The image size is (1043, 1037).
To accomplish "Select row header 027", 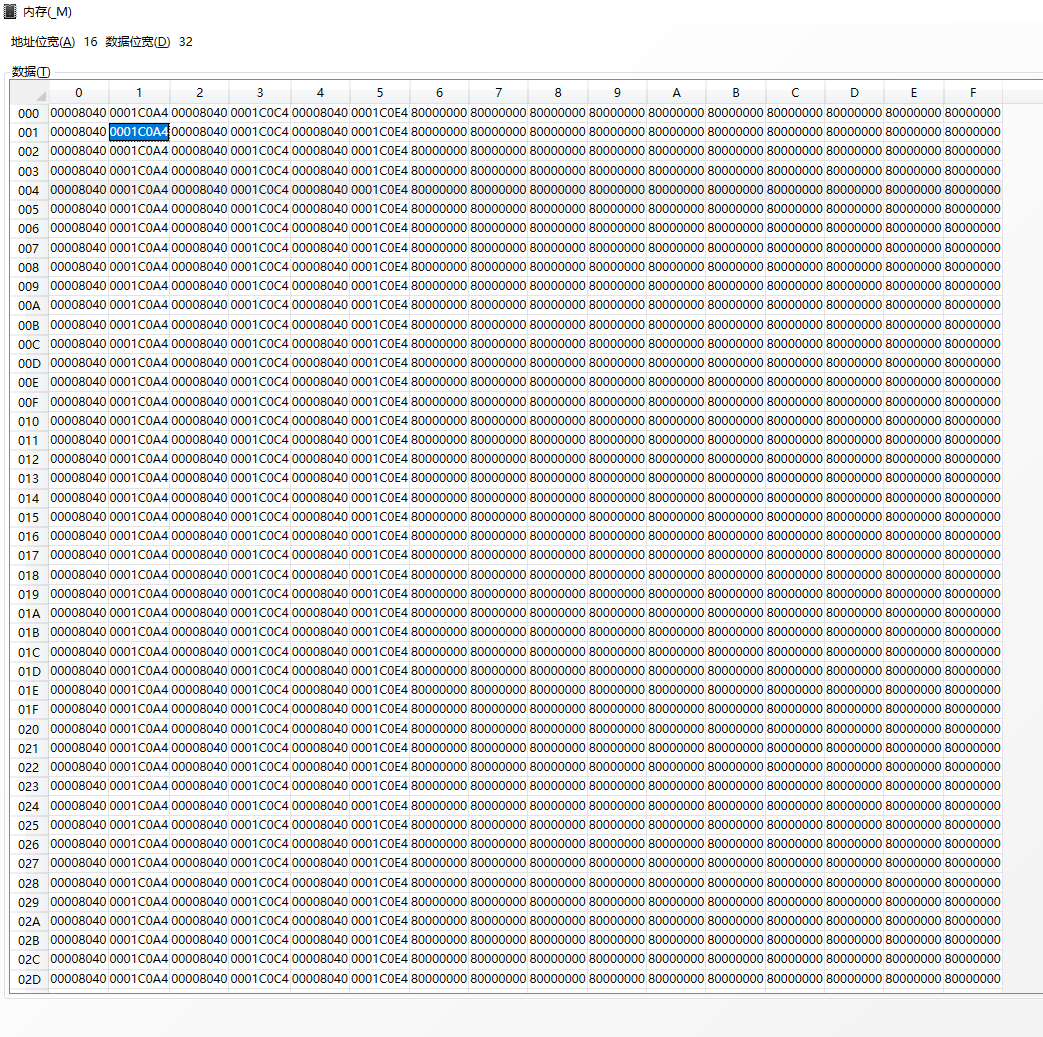I will [29, 863].
